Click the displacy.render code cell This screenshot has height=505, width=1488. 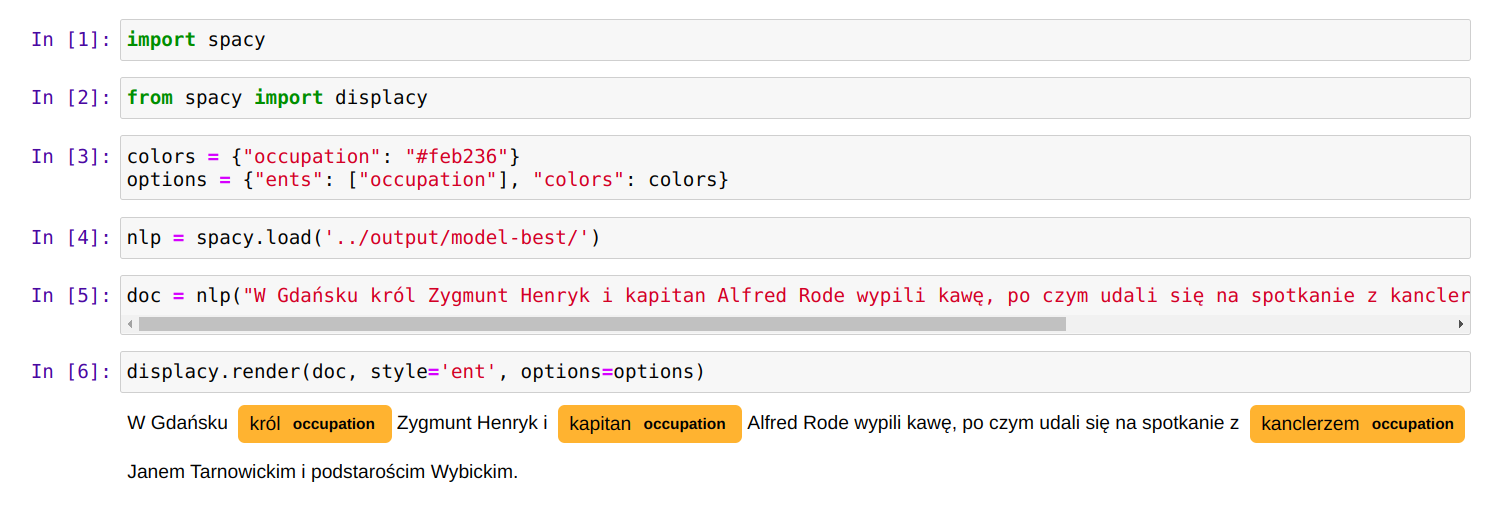click(795, 372)
